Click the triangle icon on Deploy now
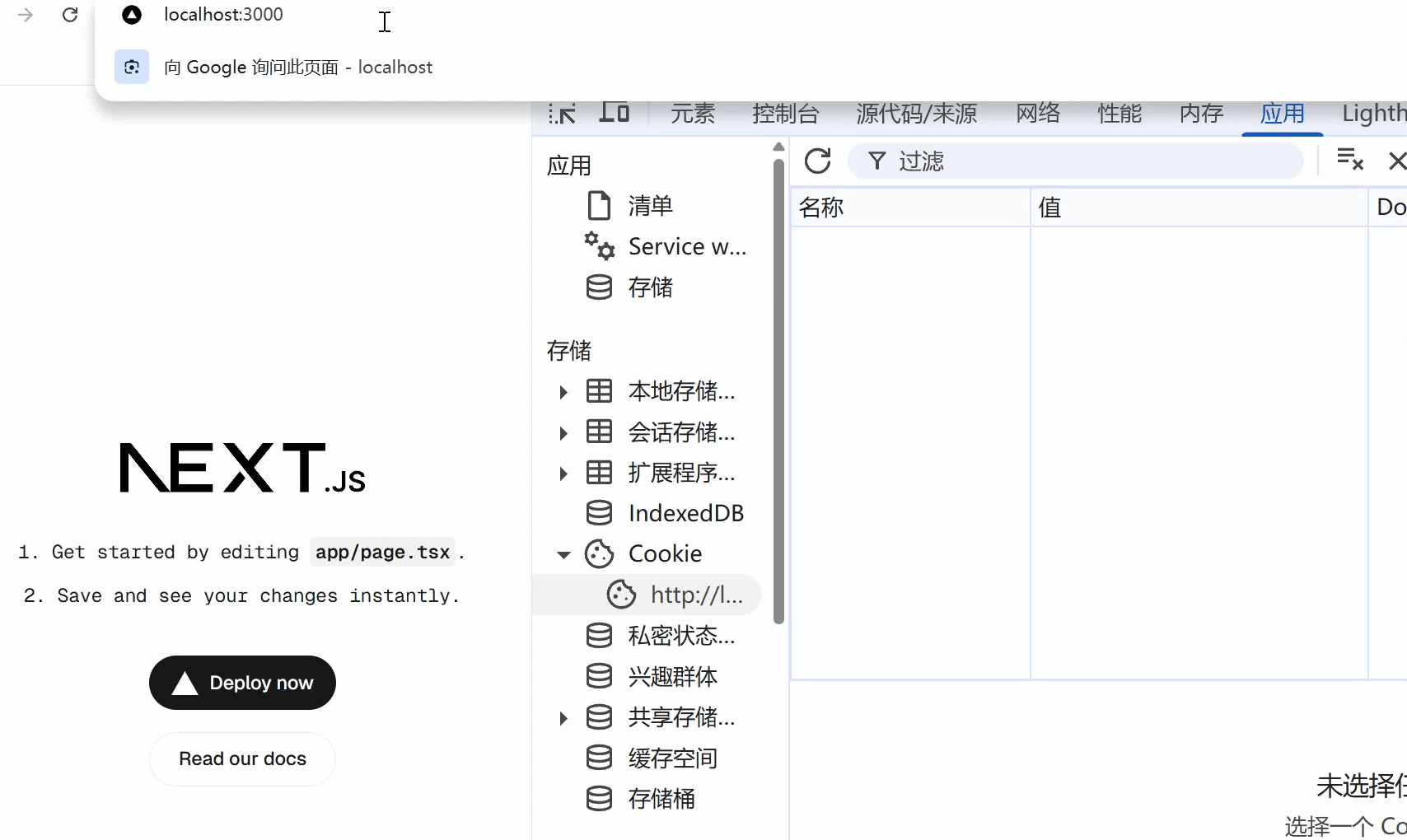The height and width of the screenshot is (840, 1407). click(185, 684)
